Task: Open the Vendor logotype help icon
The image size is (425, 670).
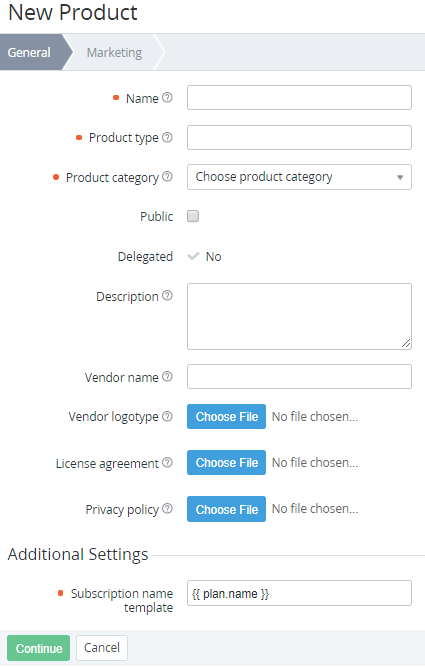Action: [167, 416]
